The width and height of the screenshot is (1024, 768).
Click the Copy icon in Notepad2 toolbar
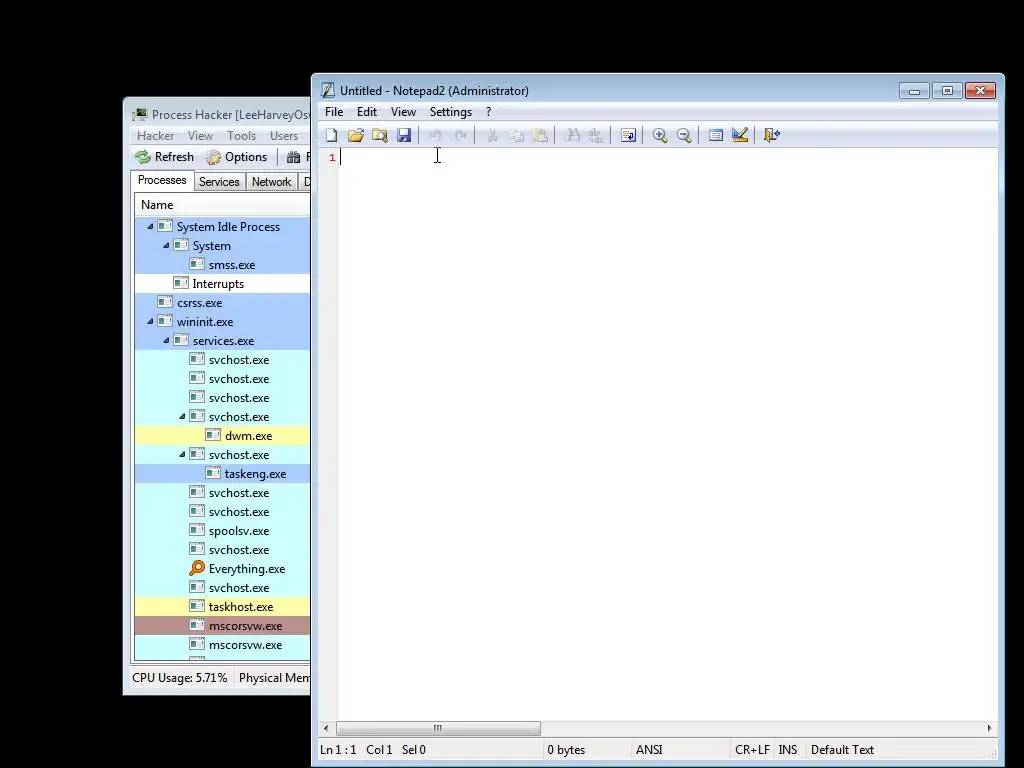(516, 135)
